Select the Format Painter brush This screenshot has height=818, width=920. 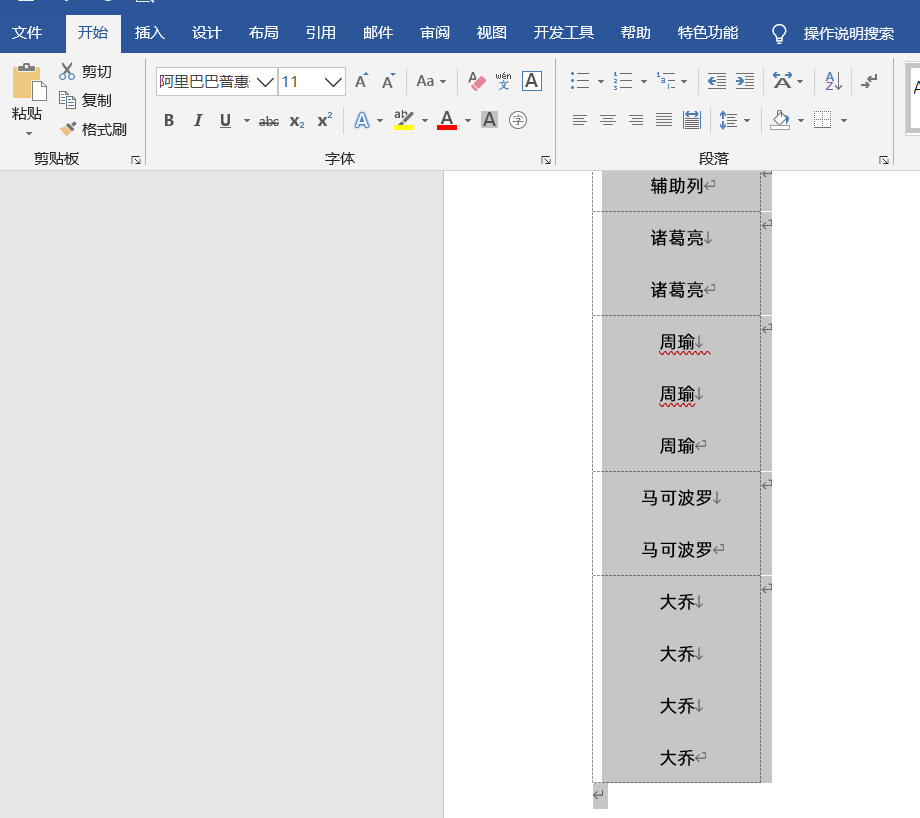pos(67,129)
